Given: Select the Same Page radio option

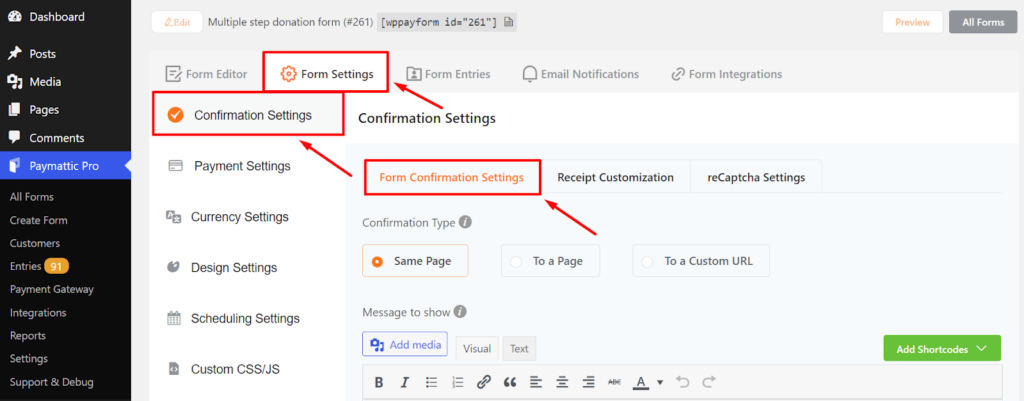Looking at the screenshot, I should tap(415, 261).
